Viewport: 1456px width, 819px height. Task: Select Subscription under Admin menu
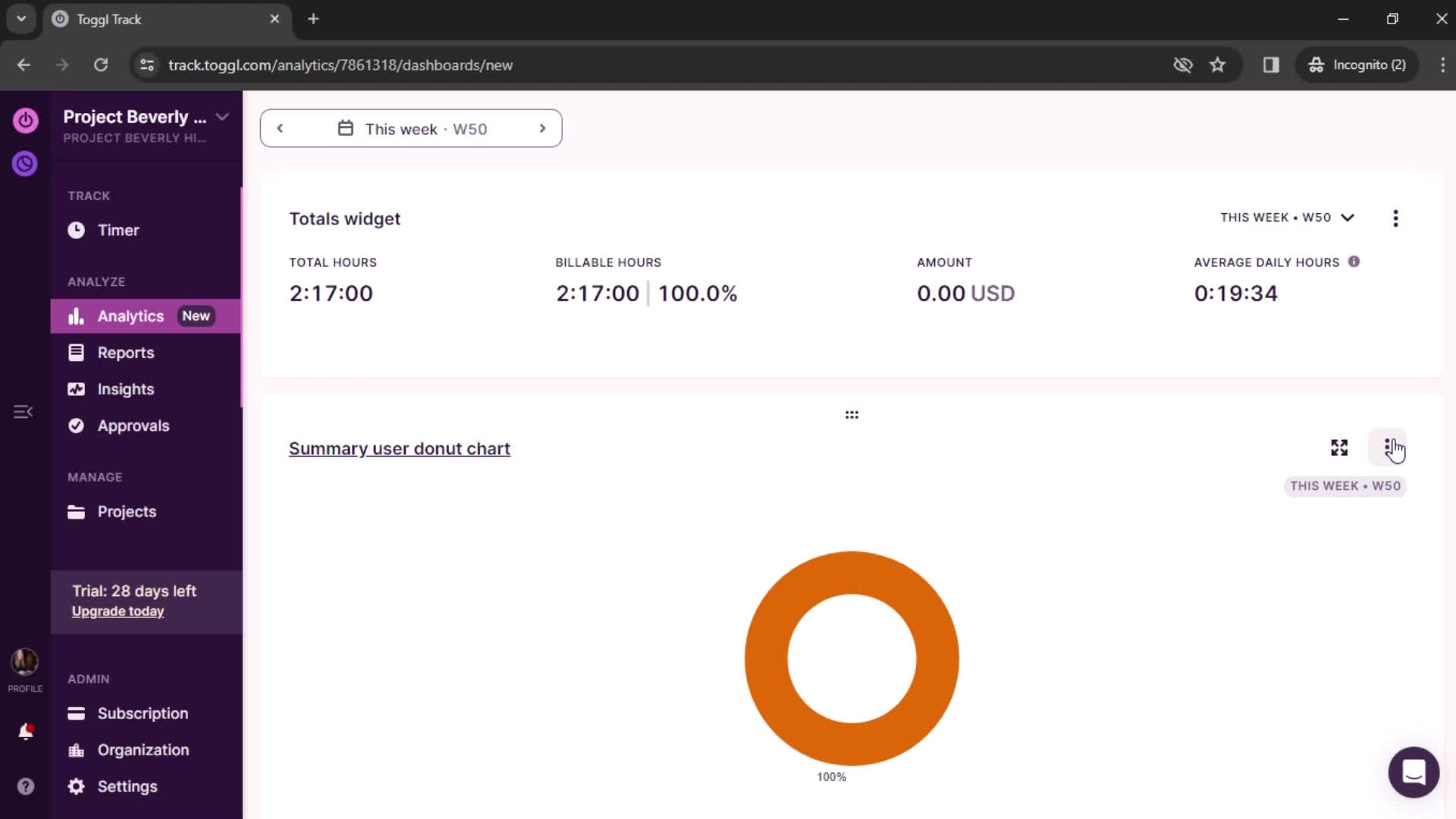[143, 713]
